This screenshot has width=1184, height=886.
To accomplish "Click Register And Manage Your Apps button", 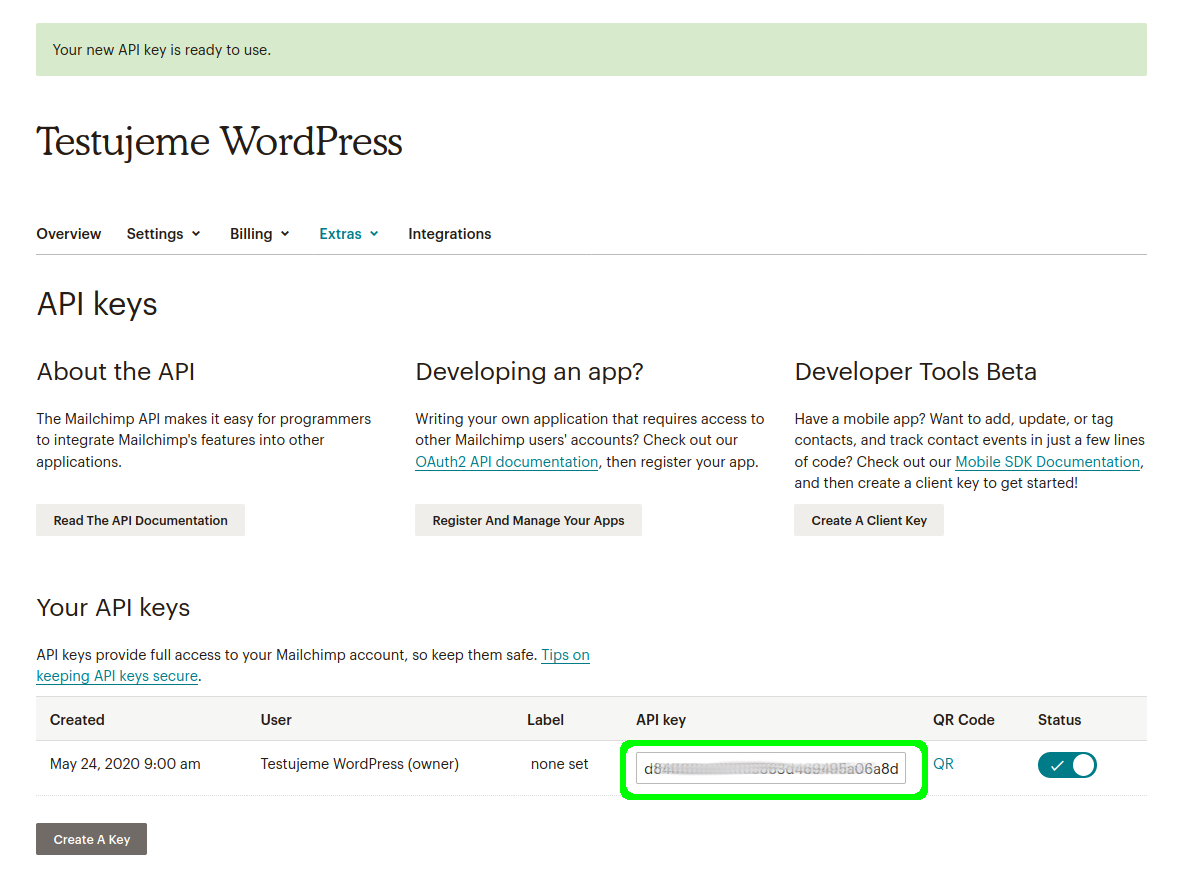I will pos(529,520).
